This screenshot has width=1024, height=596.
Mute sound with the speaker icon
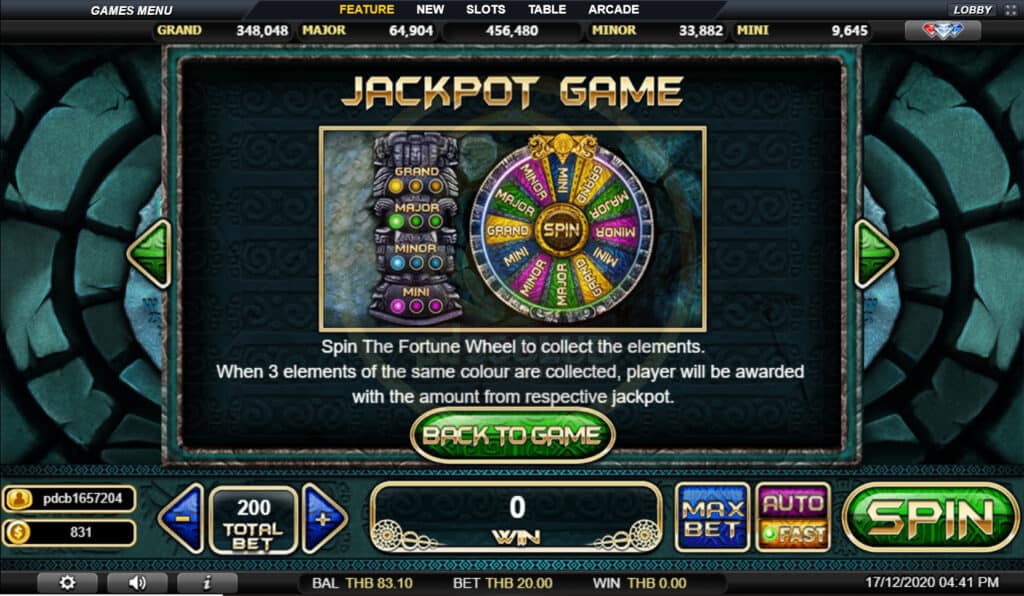coord(137,582)
